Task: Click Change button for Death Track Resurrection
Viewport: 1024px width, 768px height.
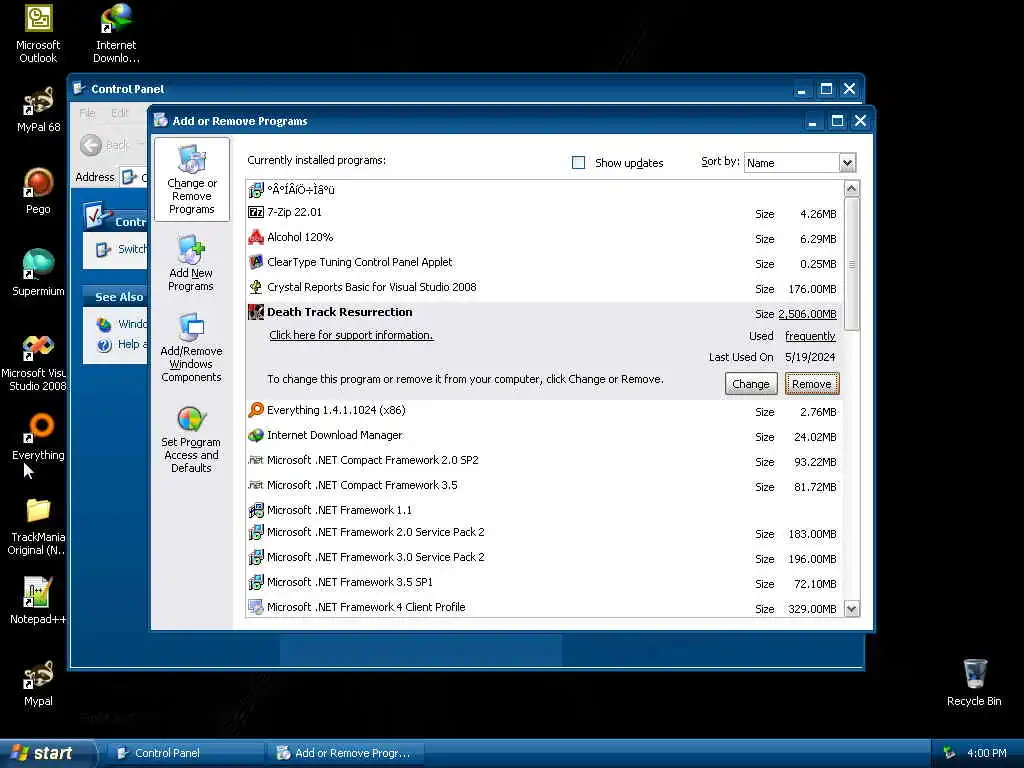Action: 751,384
